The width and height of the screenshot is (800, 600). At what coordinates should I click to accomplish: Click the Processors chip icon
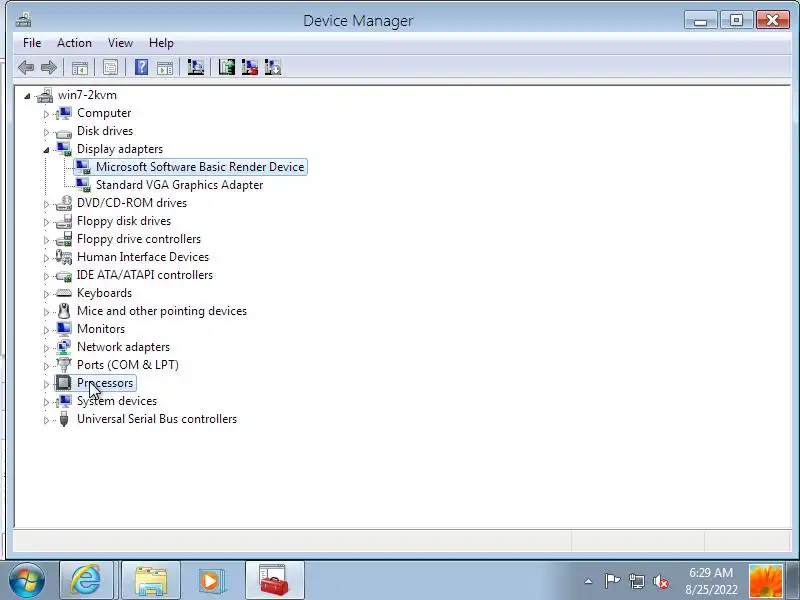point(64,383)
